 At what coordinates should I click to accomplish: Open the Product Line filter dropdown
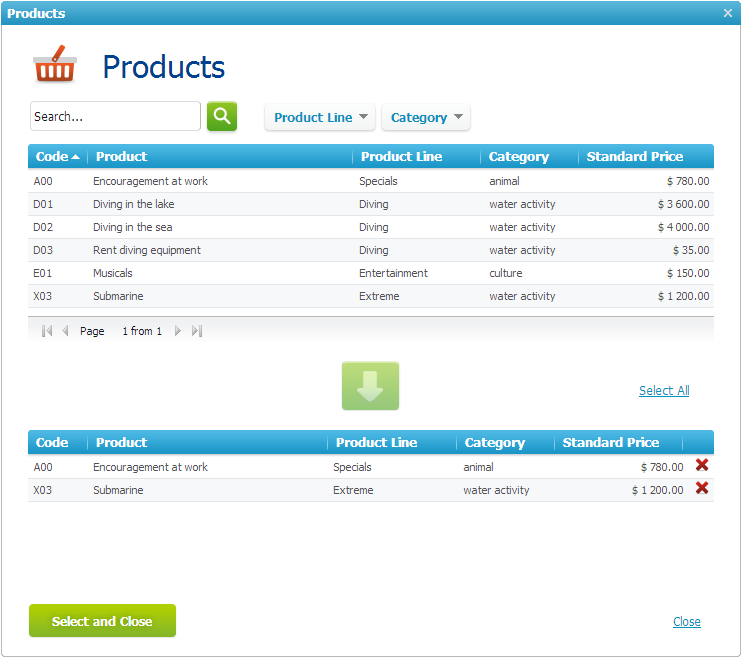(320, 117)
